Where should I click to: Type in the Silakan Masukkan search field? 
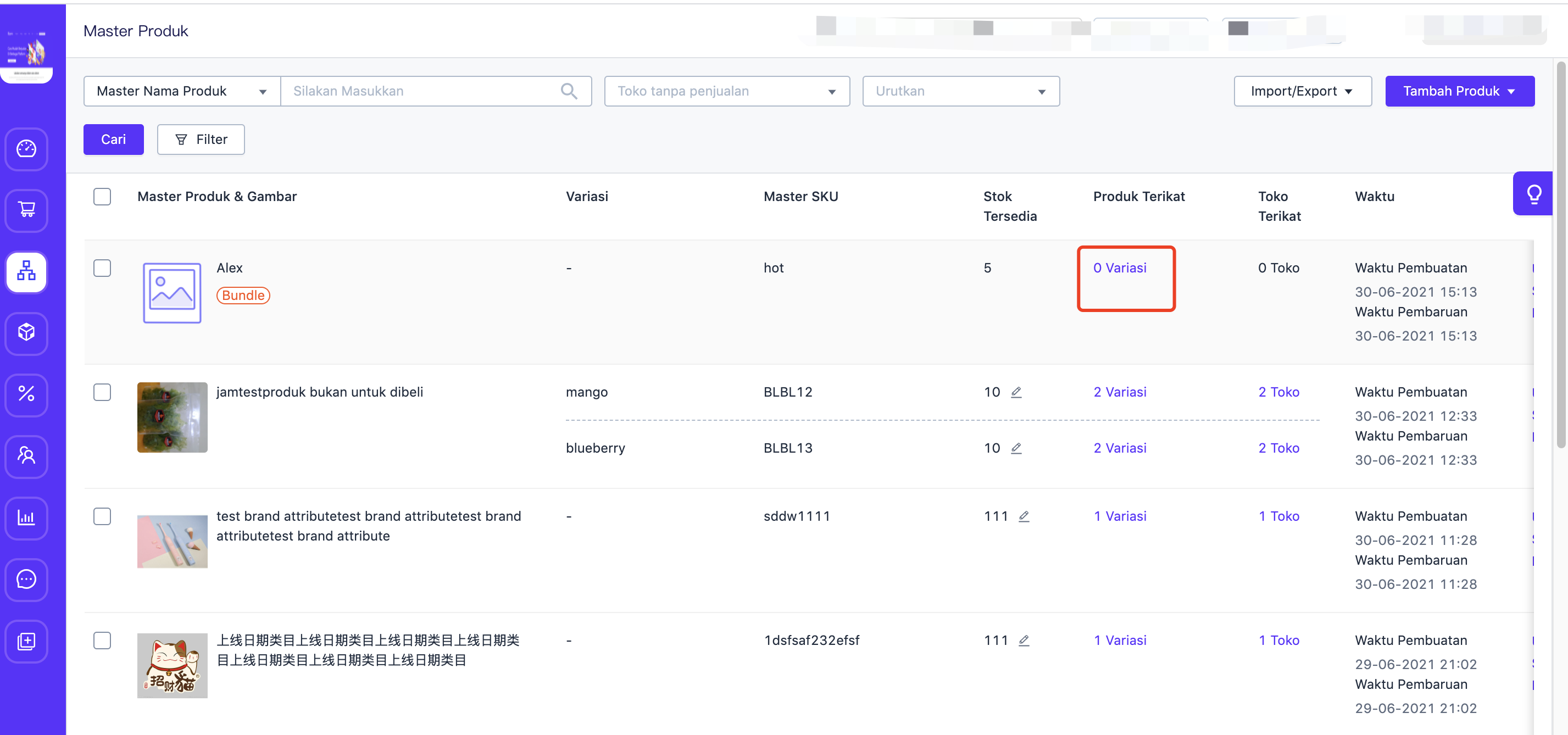click(x=426, y=91)
